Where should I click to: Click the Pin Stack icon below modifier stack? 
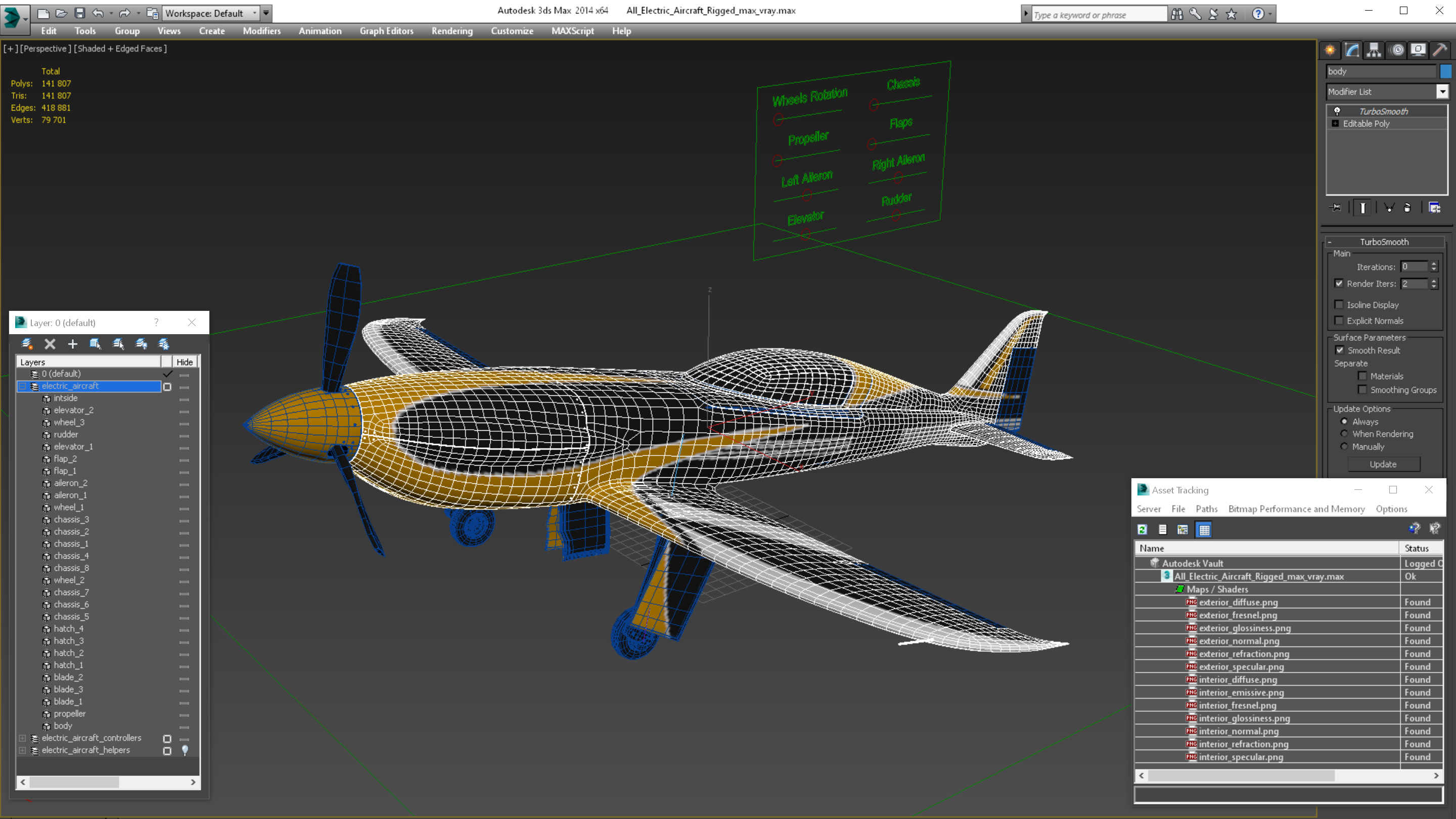coord(1336,208)
